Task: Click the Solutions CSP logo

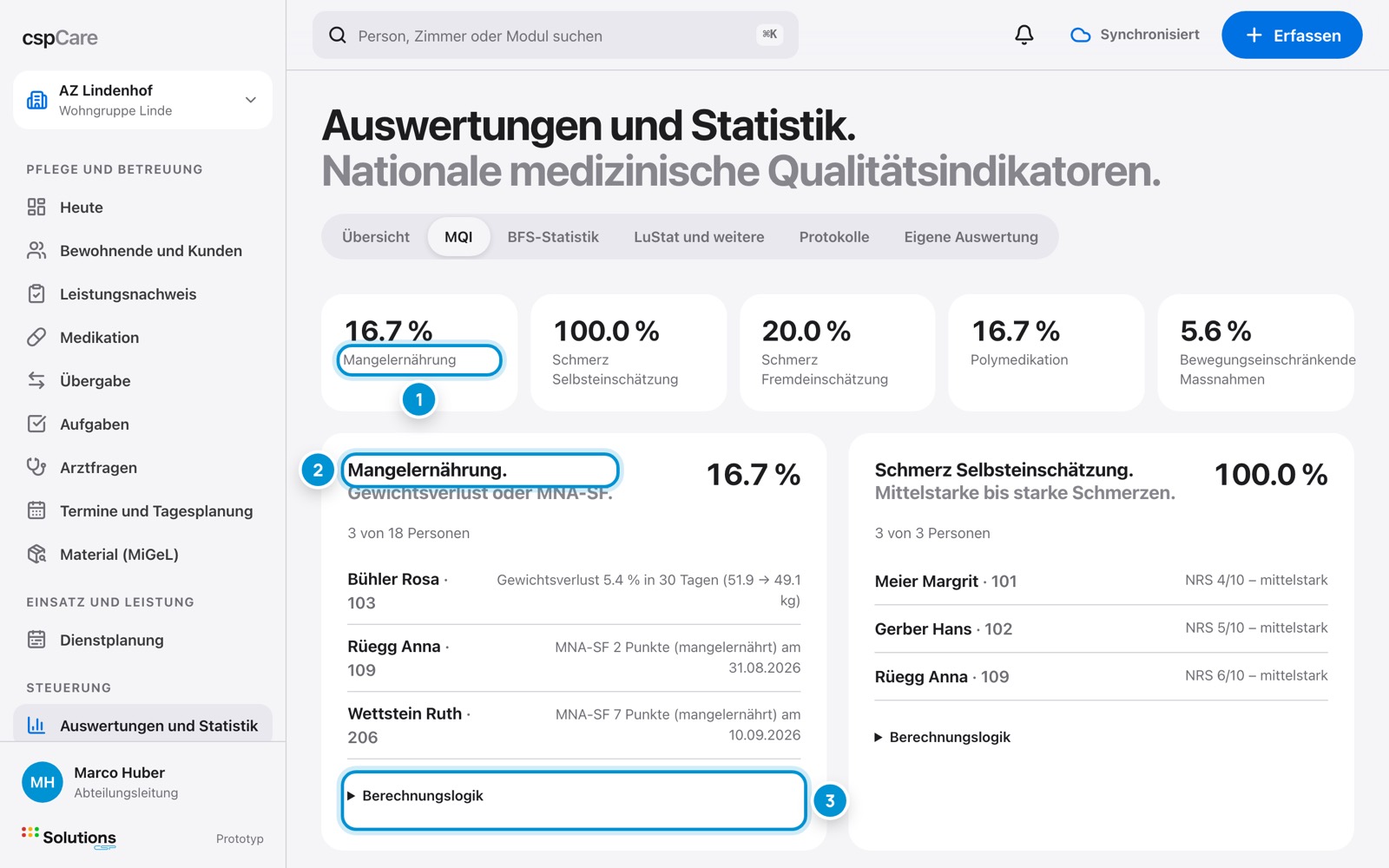Action: coord(69,838)
